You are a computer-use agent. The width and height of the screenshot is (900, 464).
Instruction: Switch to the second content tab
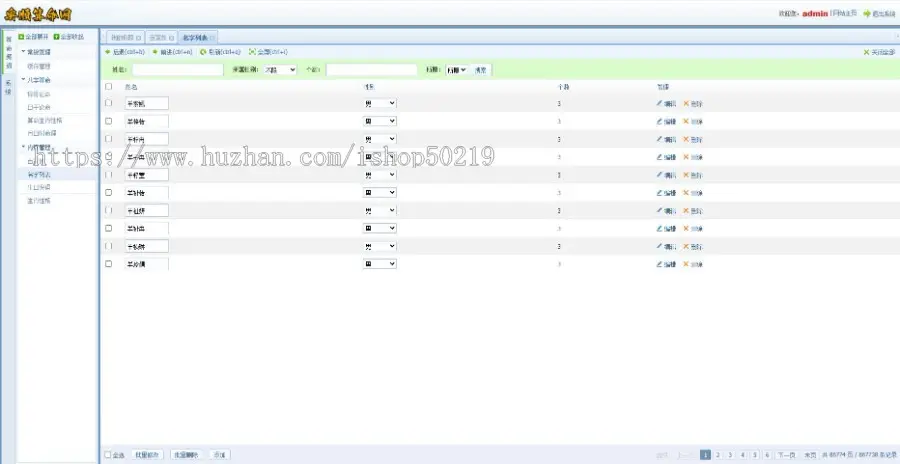point(161,37)
